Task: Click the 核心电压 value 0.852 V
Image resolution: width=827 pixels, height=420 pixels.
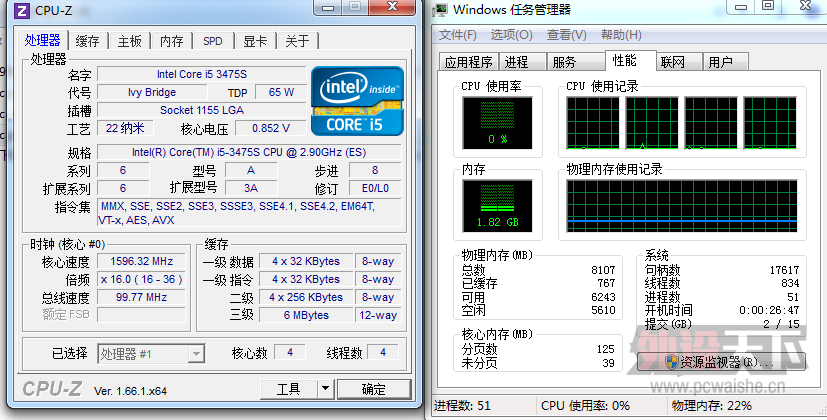Action: [271, 128]
